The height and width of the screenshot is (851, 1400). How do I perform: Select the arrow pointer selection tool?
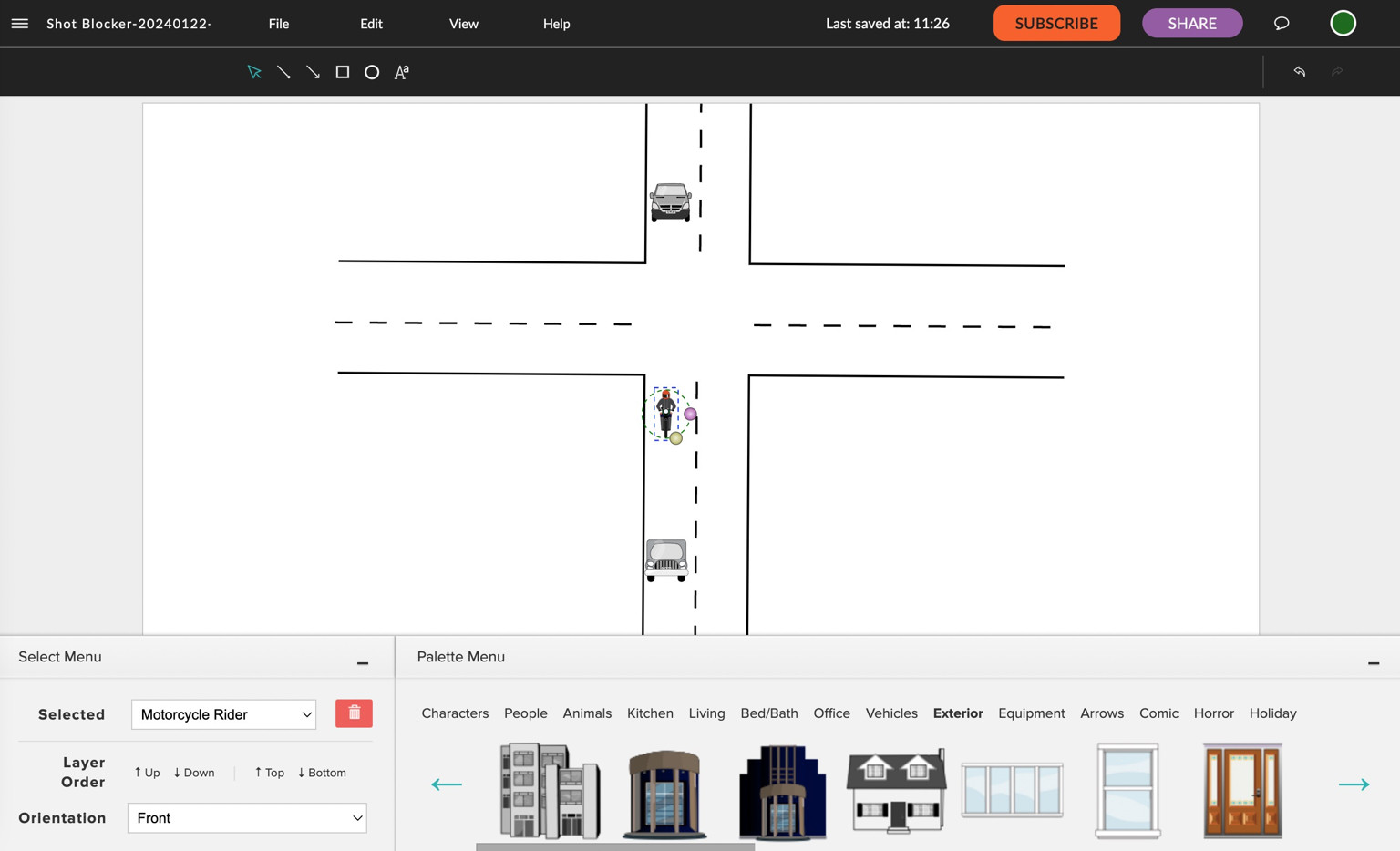254,72
